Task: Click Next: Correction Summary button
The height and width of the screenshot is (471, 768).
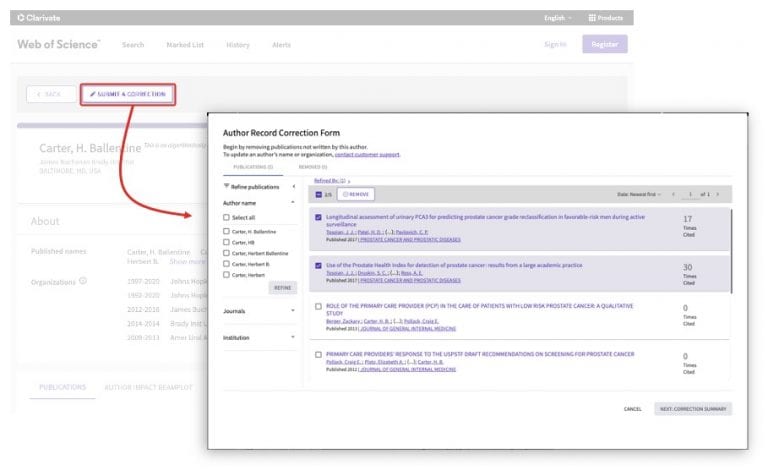Action: 693,409
